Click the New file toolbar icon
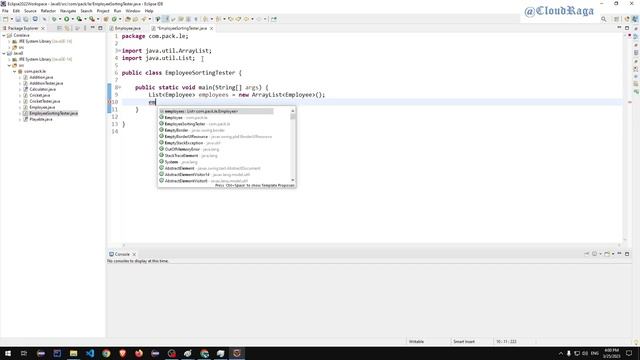The height and width of the screenshot is (360, 640). click(x=5, y=19)
